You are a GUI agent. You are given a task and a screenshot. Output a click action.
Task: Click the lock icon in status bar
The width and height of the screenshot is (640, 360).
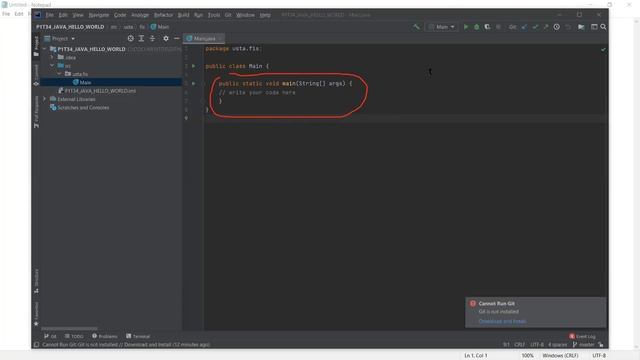pos(600,344)
